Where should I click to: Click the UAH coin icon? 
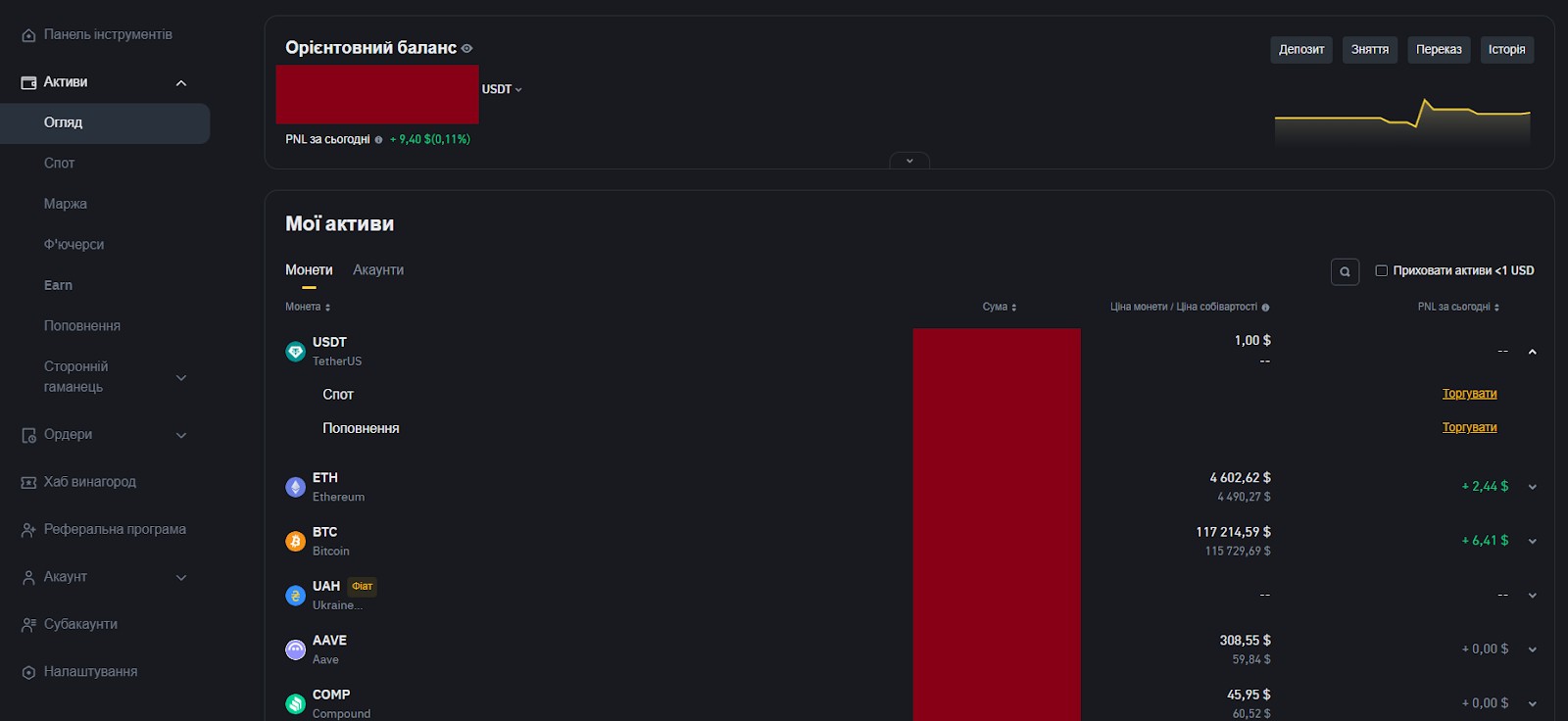295,596
